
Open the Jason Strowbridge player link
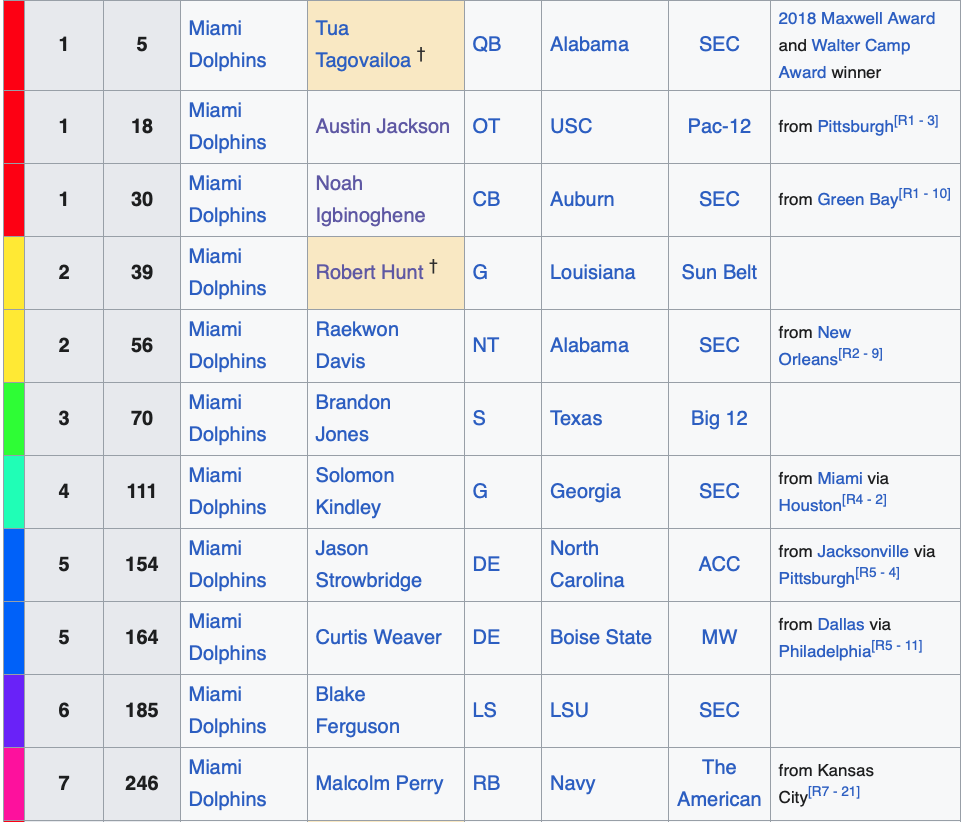click(x=368, y=564)
